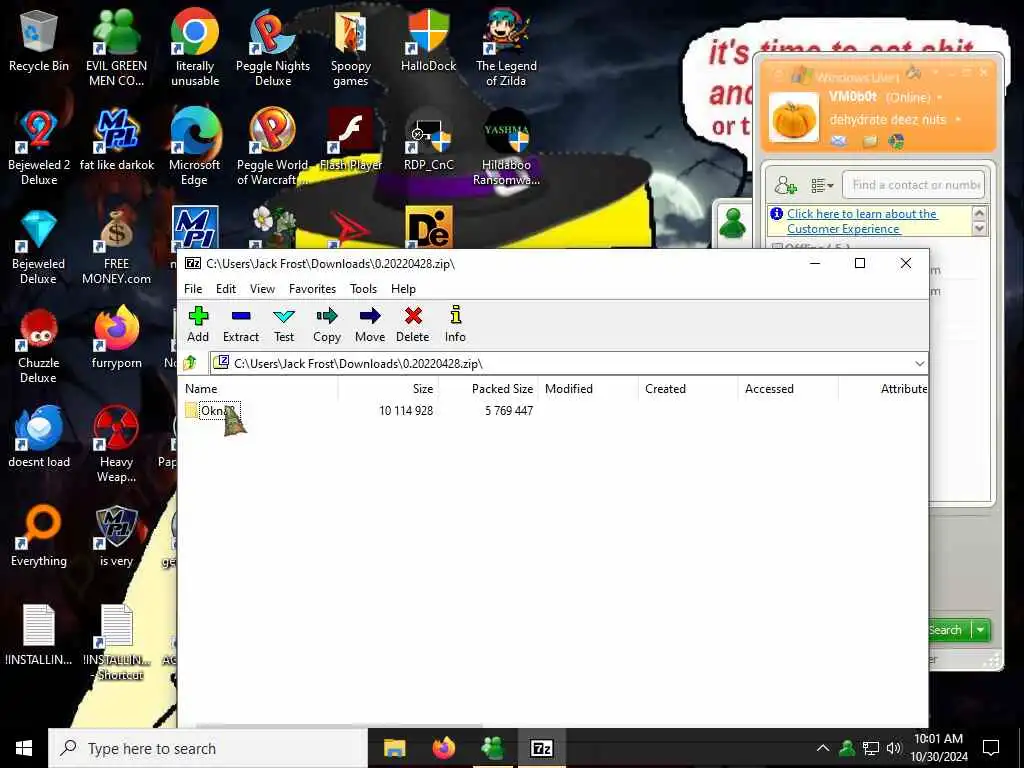The image size is (1024, 768).
Task: Open Microsoft Edge desktop icon
Action: click(x=195, y=148)
